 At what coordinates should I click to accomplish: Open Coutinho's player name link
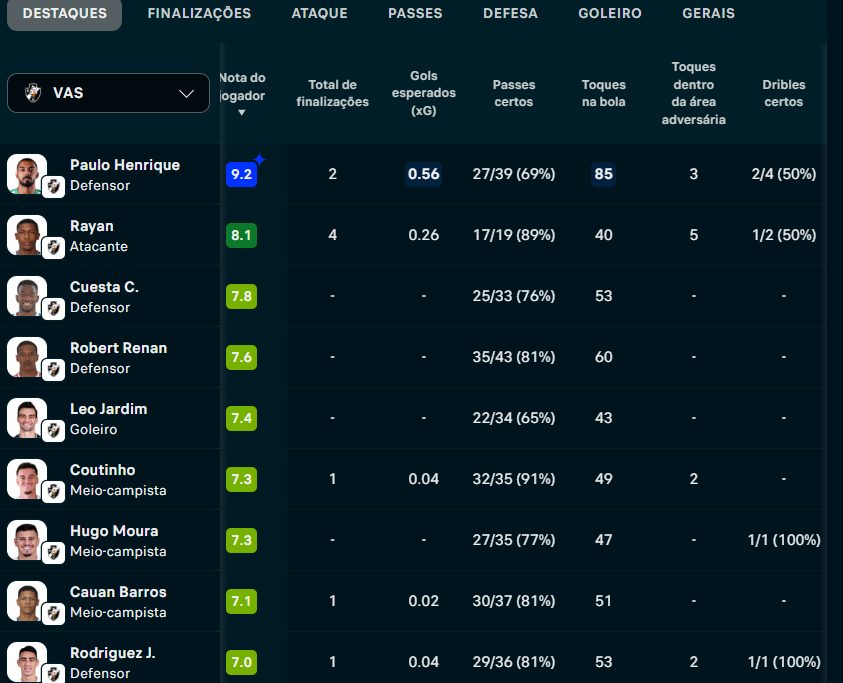tap(102, 470)
